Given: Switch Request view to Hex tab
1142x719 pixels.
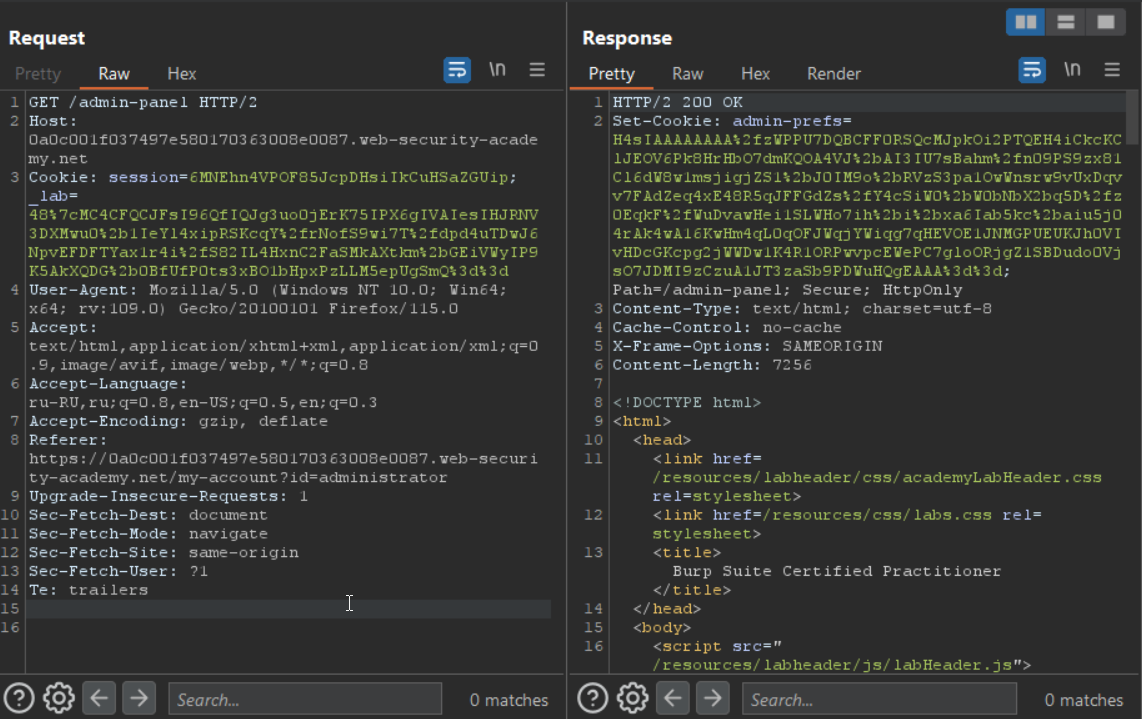Looking at the screenshot, I should point(182,73).
